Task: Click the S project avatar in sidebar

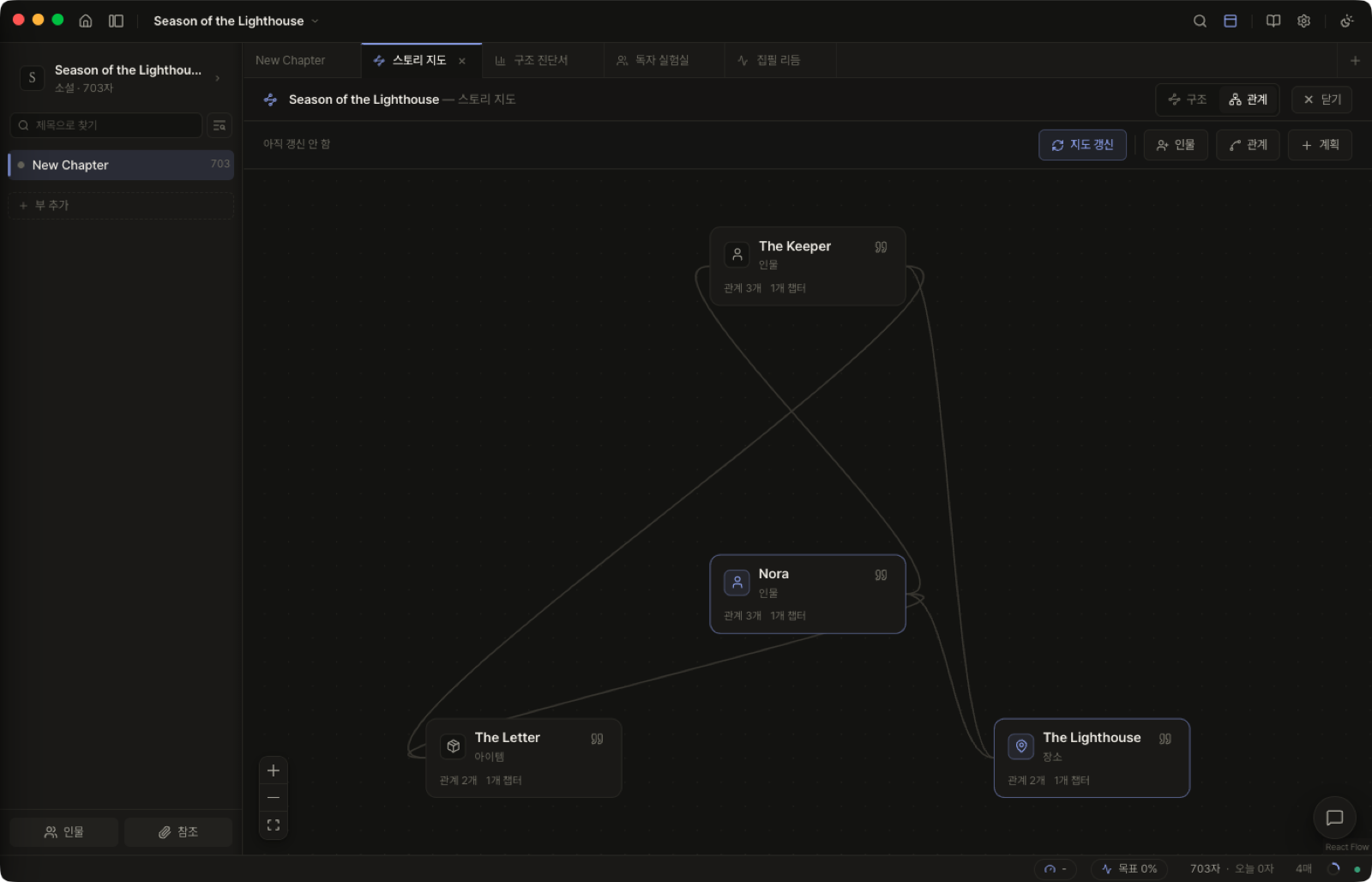Action: tap(33, 78)
